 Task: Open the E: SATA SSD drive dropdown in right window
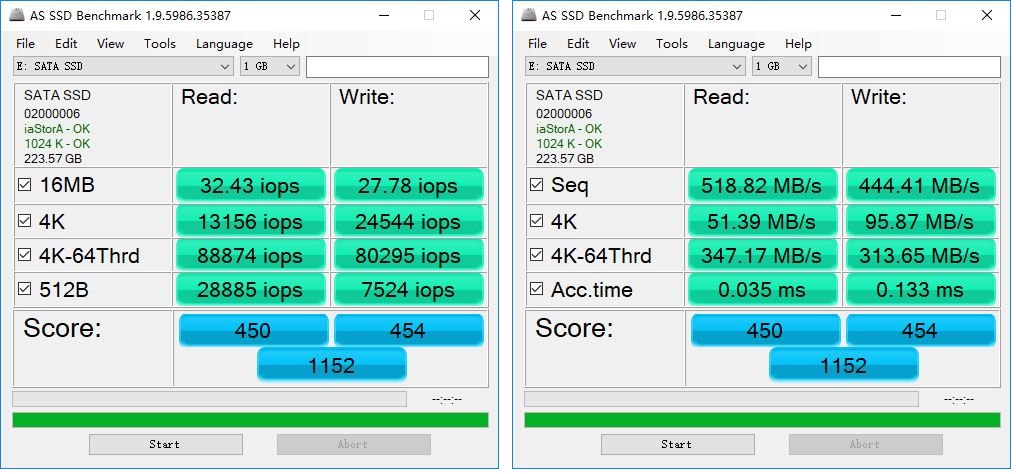click(635, 66)
